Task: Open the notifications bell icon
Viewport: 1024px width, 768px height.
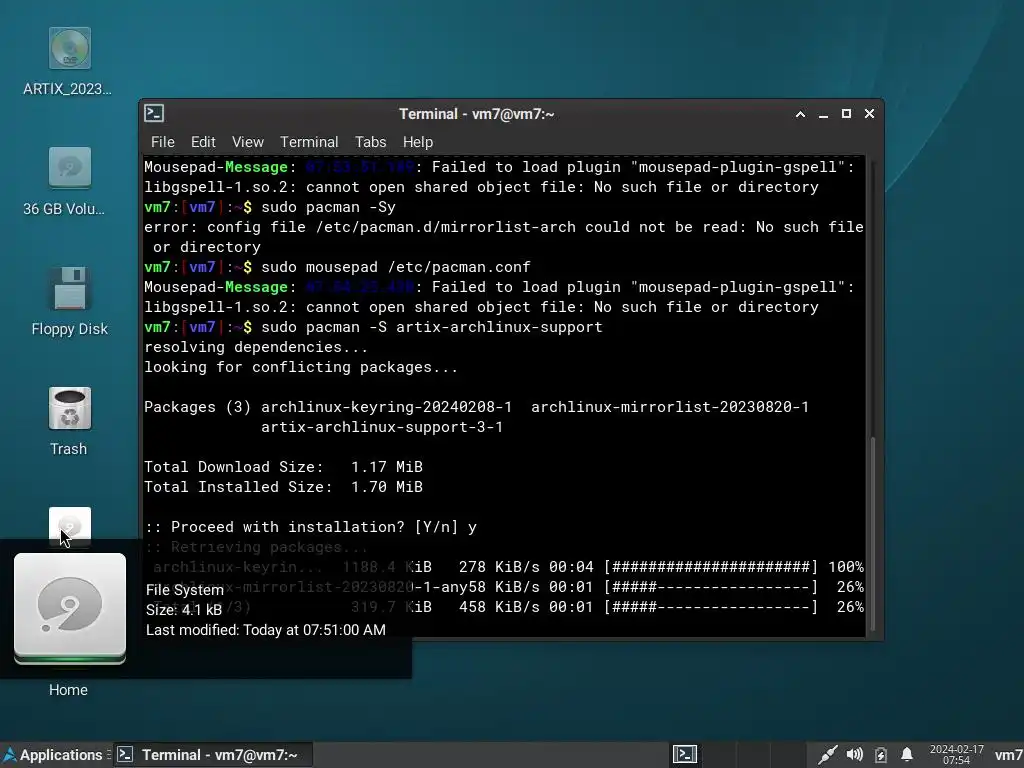Action: pyautogui.click(x=907, y=755)
